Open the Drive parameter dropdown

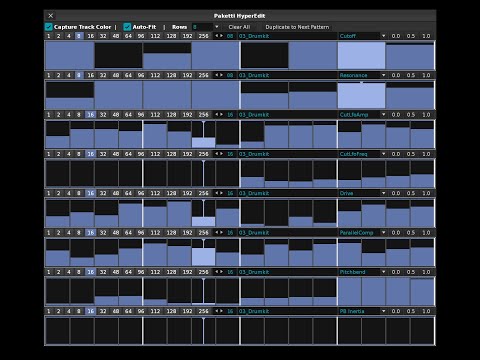[x=383, y=193]
